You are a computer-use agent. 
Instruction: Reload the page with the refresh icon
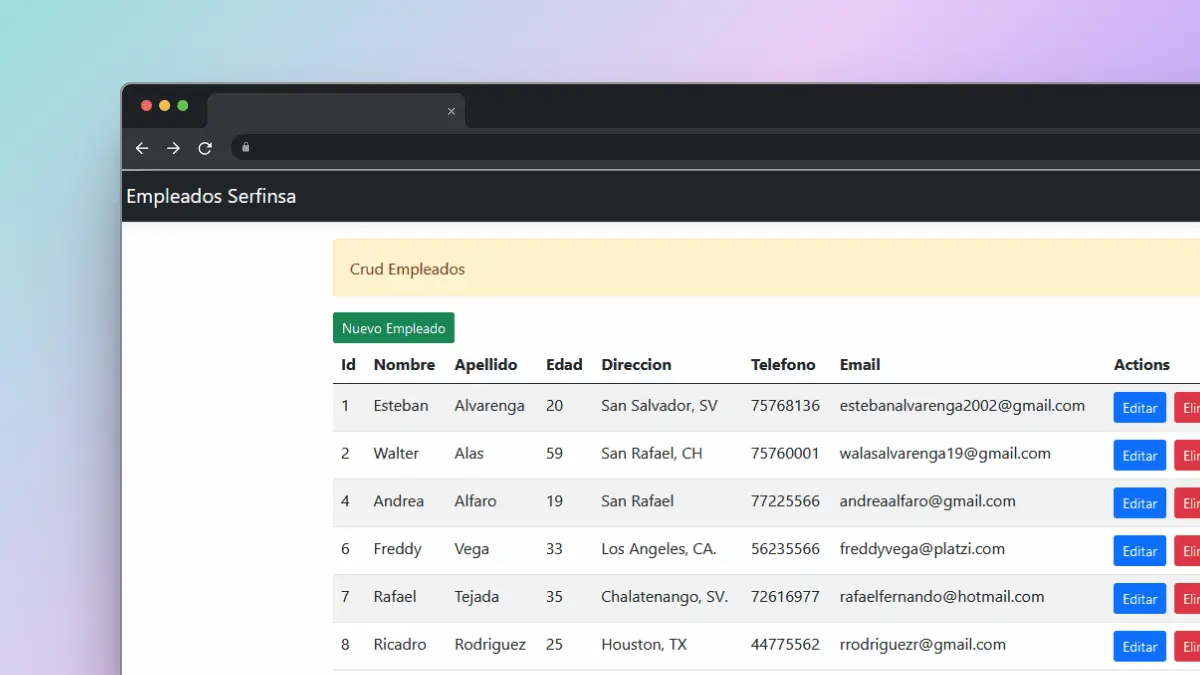coord(204,147)
